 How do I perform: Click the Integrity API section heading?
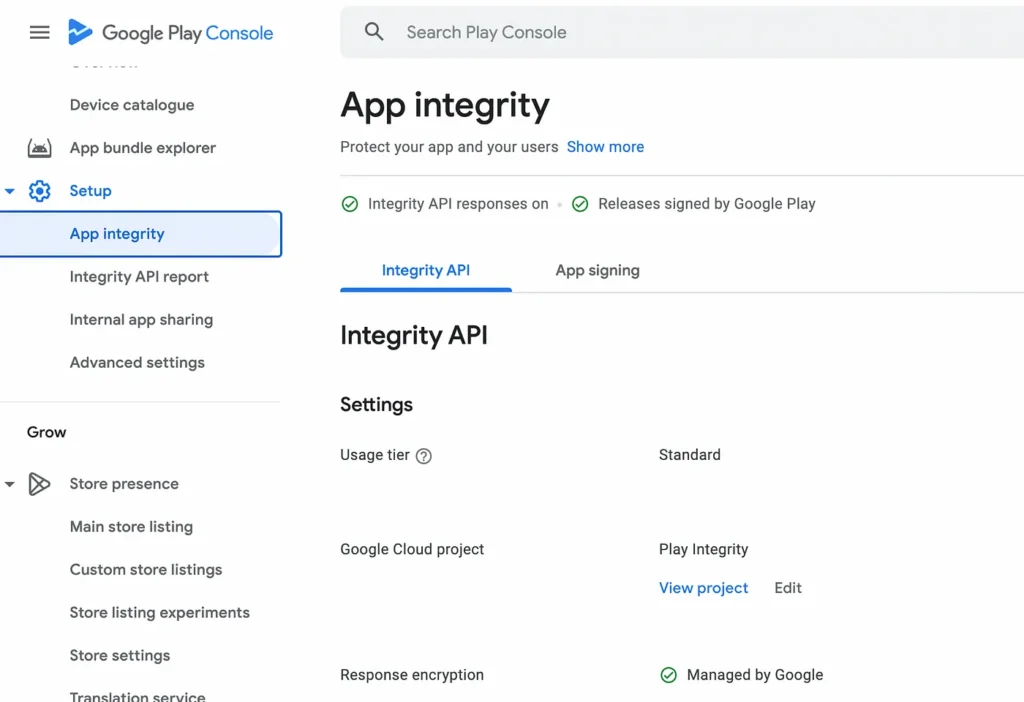[x=414, y=336]
